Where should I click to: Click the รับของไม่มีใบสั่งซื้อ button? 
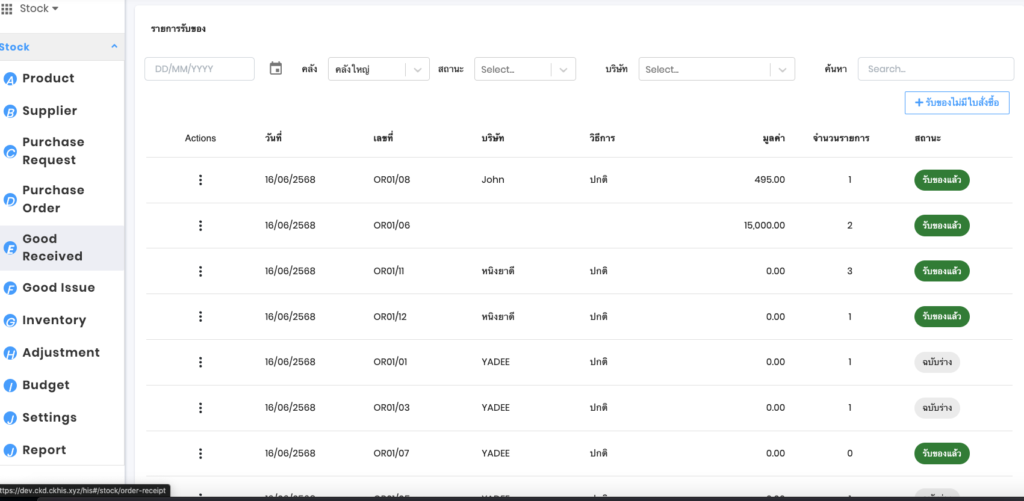pyautogui.click(x=957, y=102)
